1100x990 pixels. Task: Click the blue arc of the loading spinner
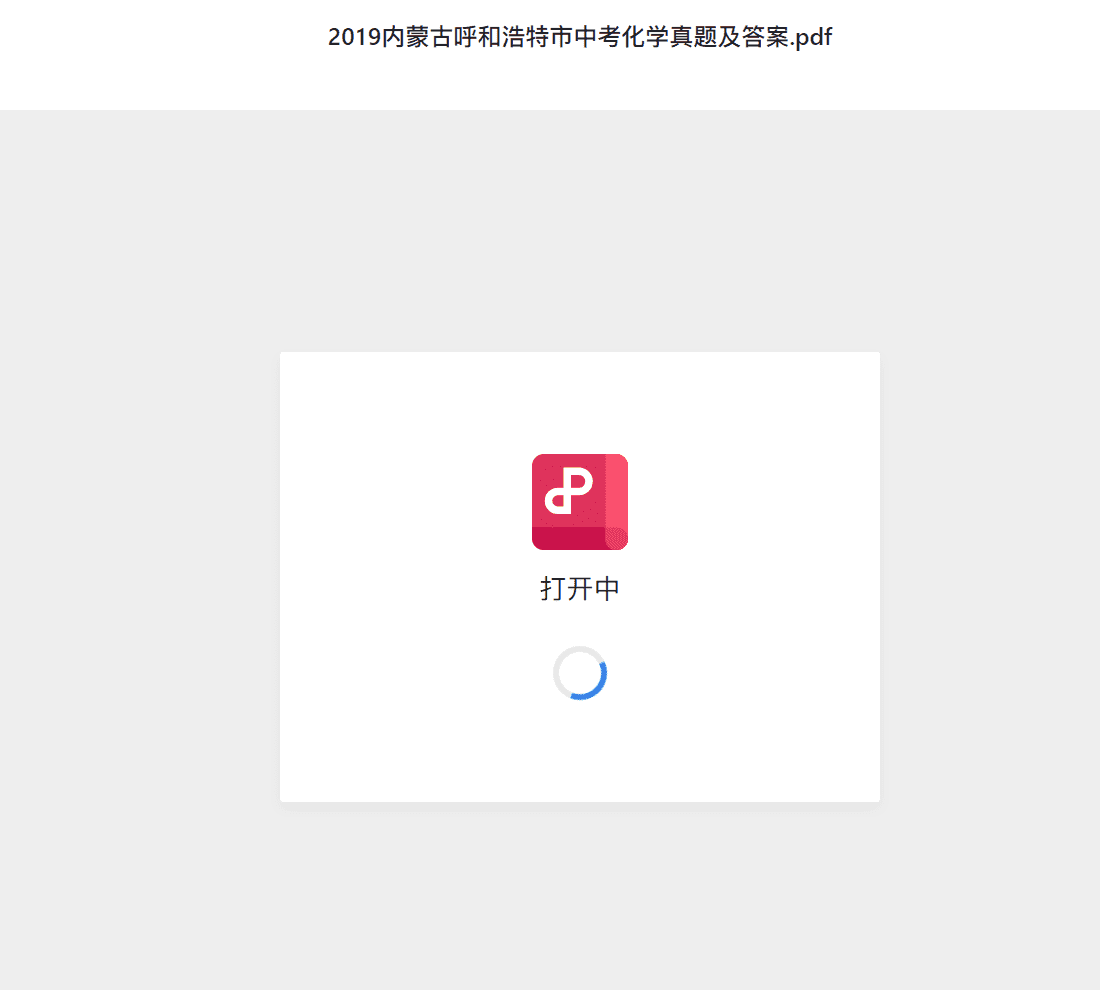[x=593, y=682]
